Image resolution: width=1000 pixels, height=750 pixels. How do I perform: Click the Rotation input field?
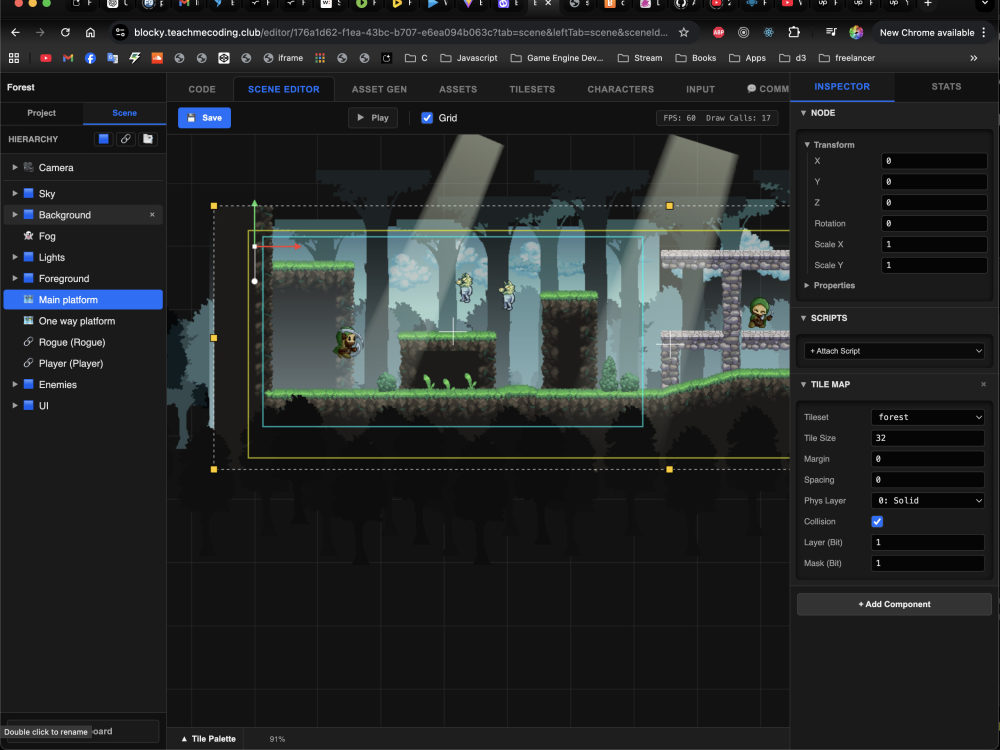click(934, 223)
